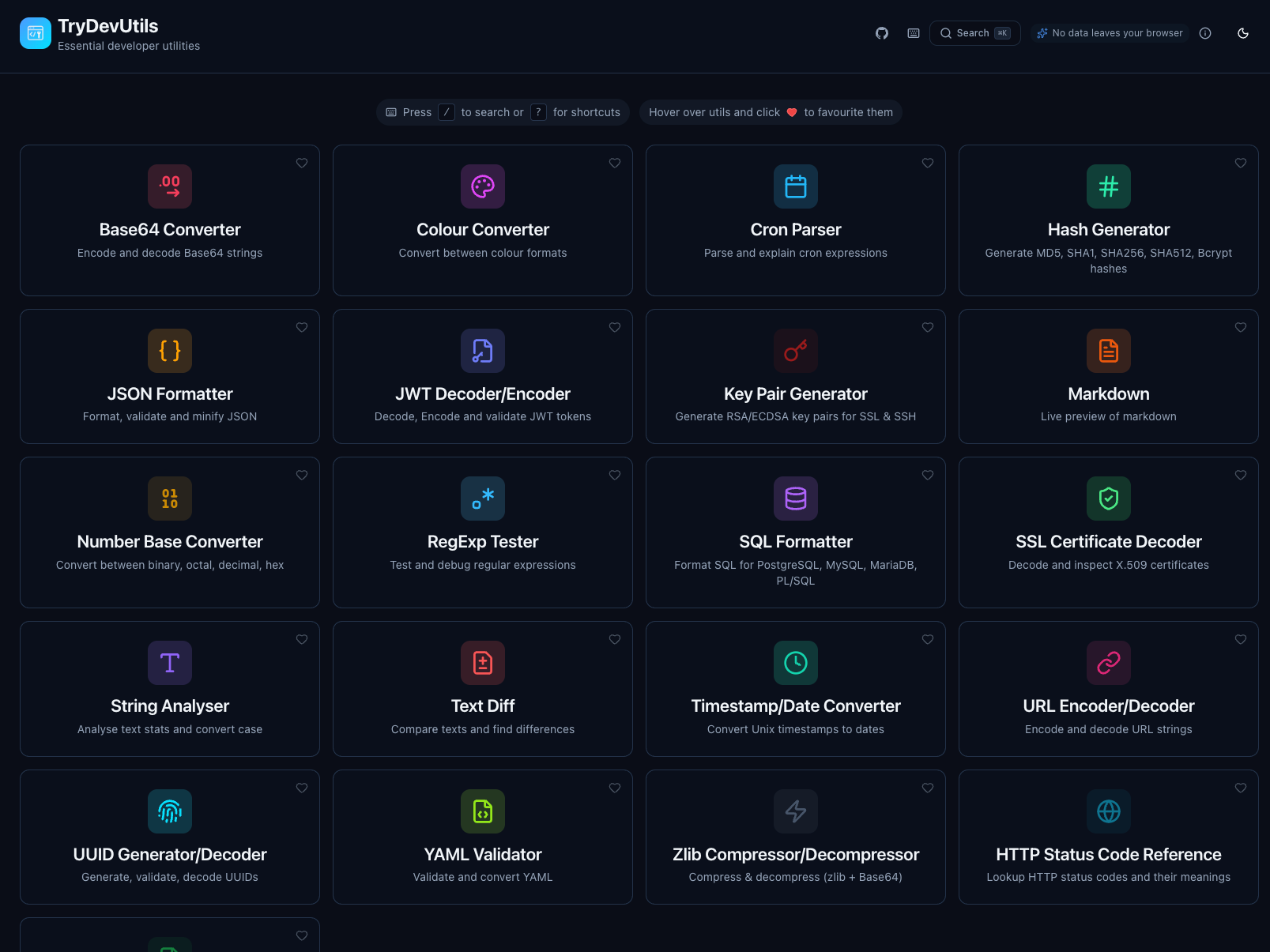
Task: Favourite the Key Pair Generator card
Action: tap(928, 327)
